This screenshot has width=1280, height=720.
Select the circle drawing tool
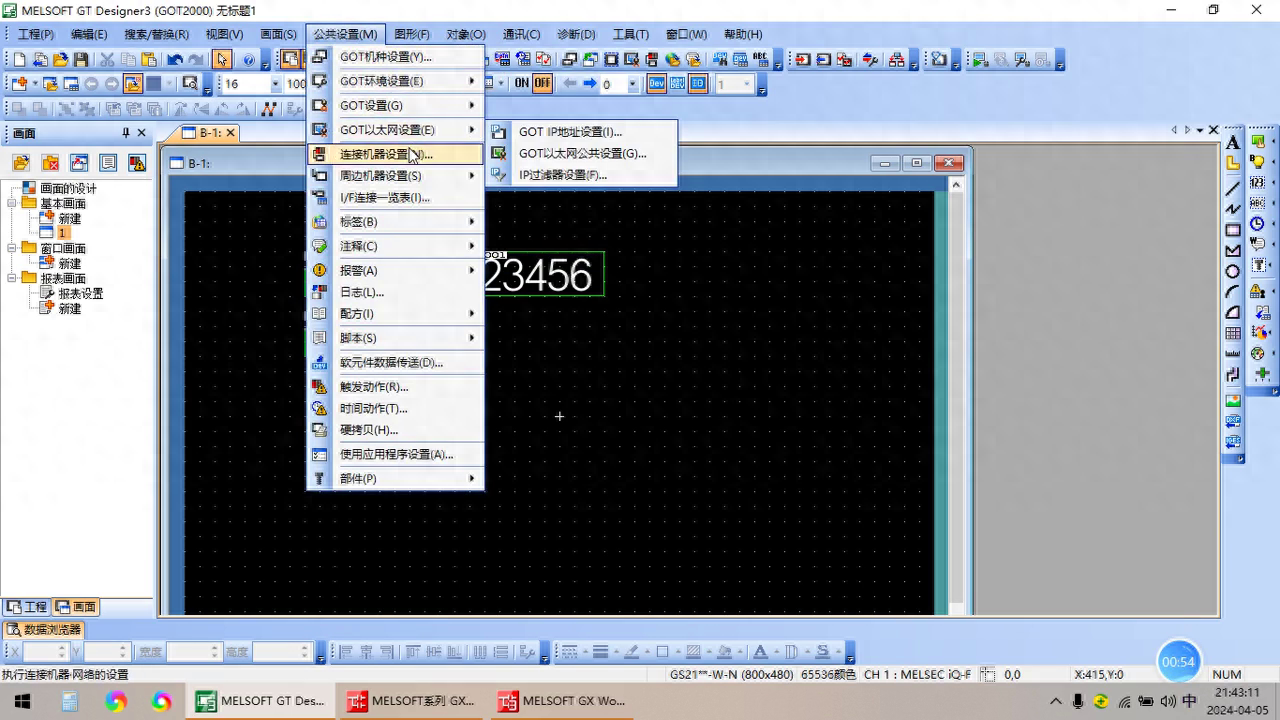tap(1233, 271)
